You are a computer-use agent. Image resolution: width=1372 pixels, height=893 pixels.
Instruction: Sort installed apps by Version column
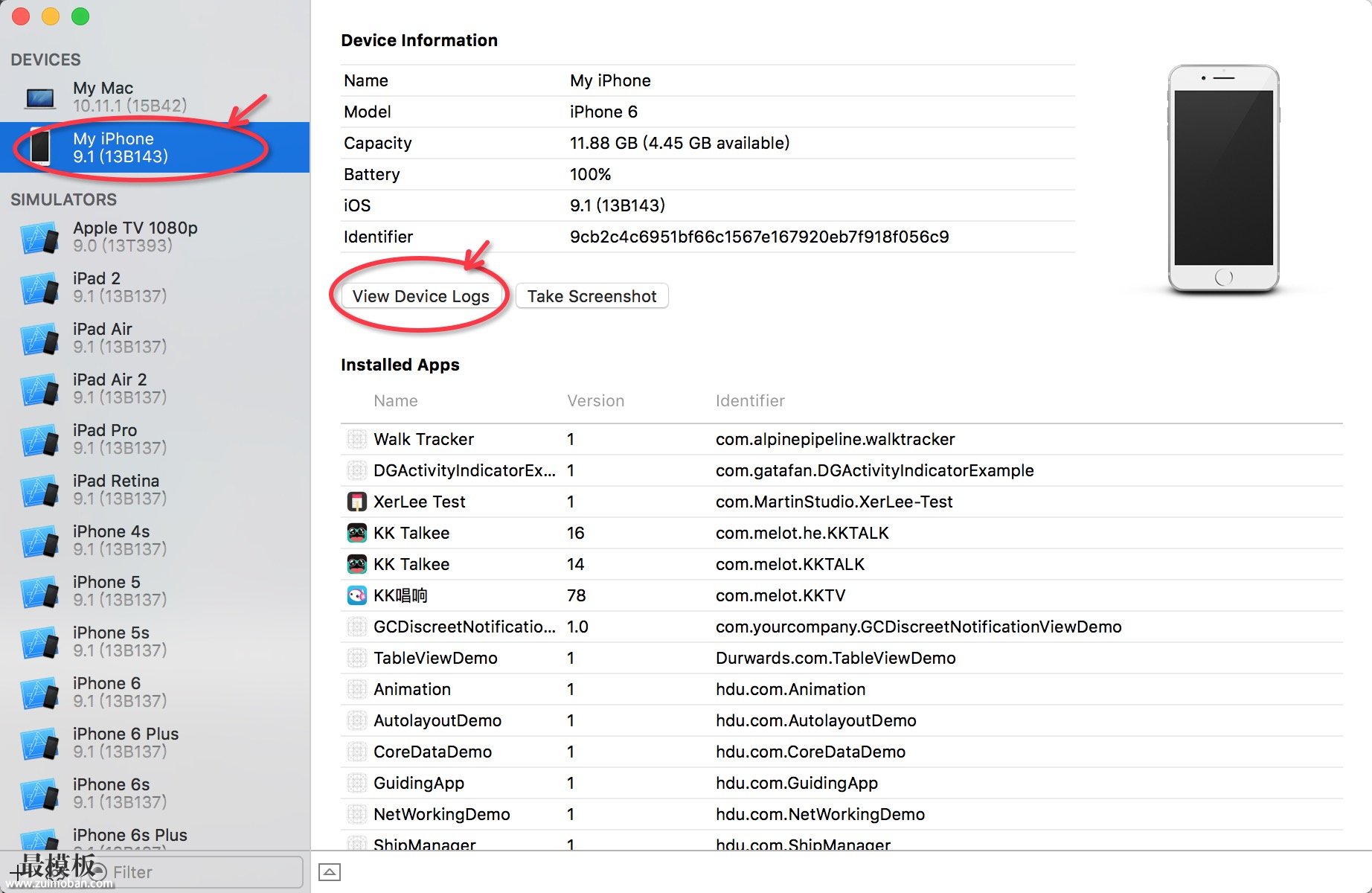(x=595, y=400)
